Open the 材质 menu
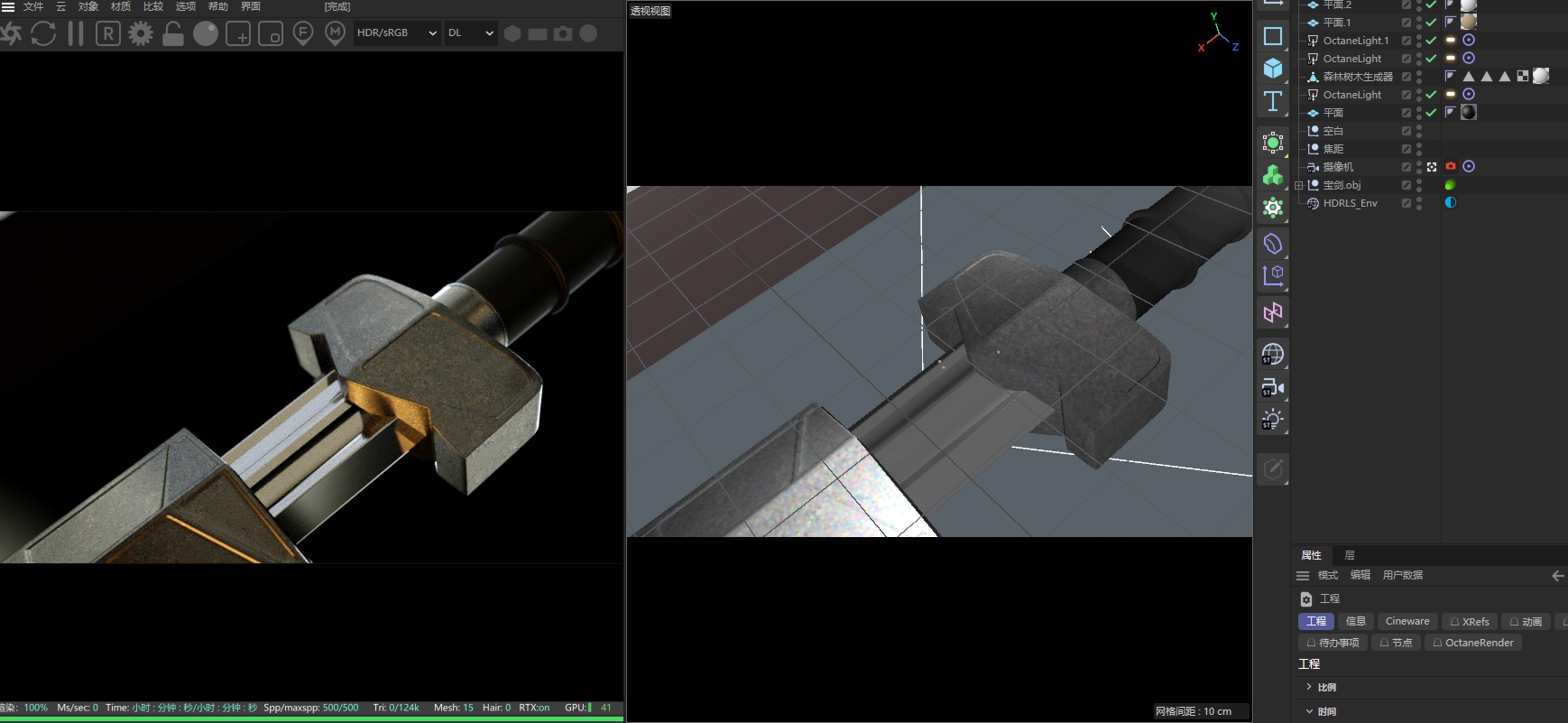Image resolution: width=1568 pixels, height=723 pixels. [121, 6]
